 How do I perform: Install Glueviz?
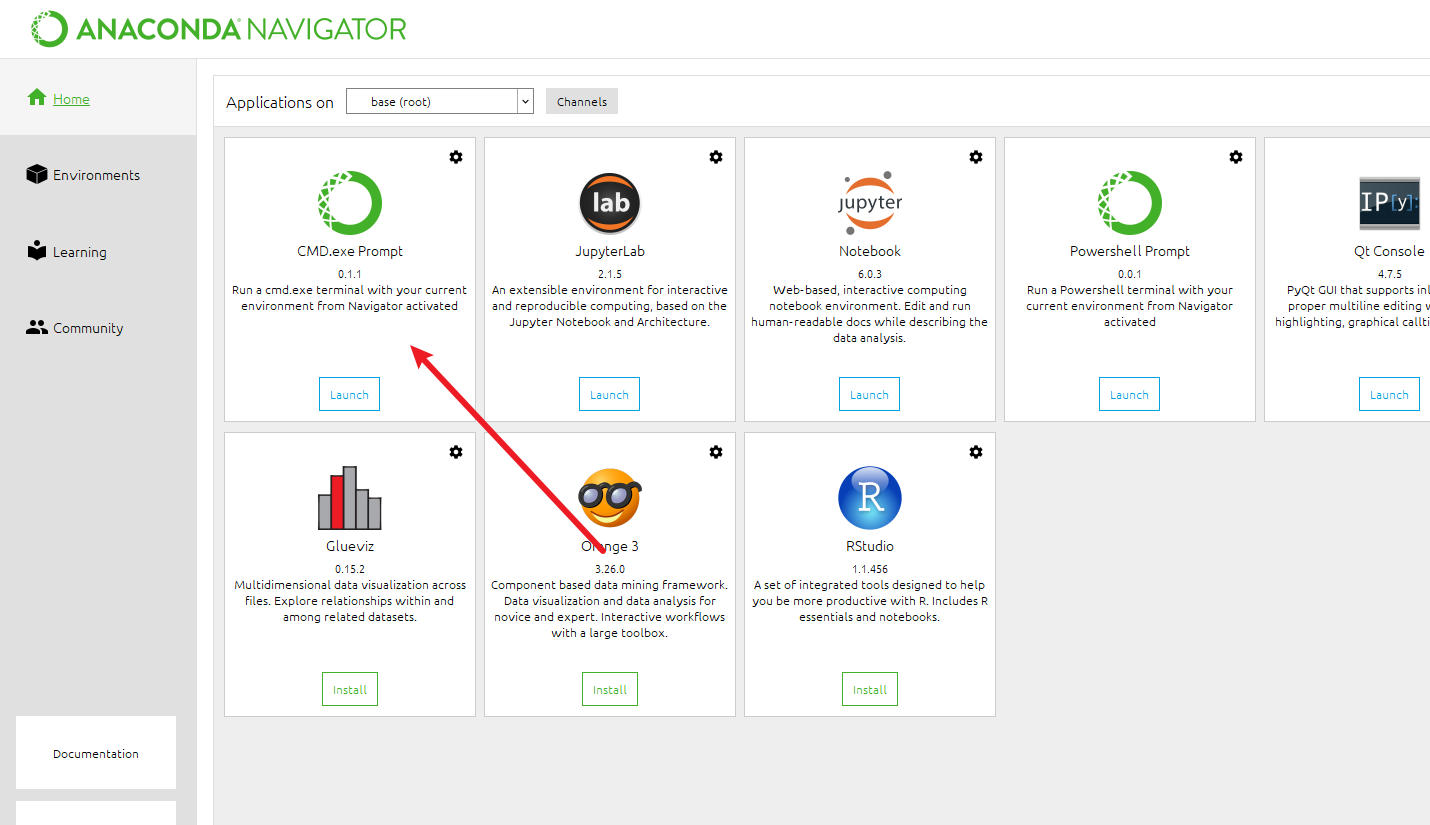pos(350,689)
